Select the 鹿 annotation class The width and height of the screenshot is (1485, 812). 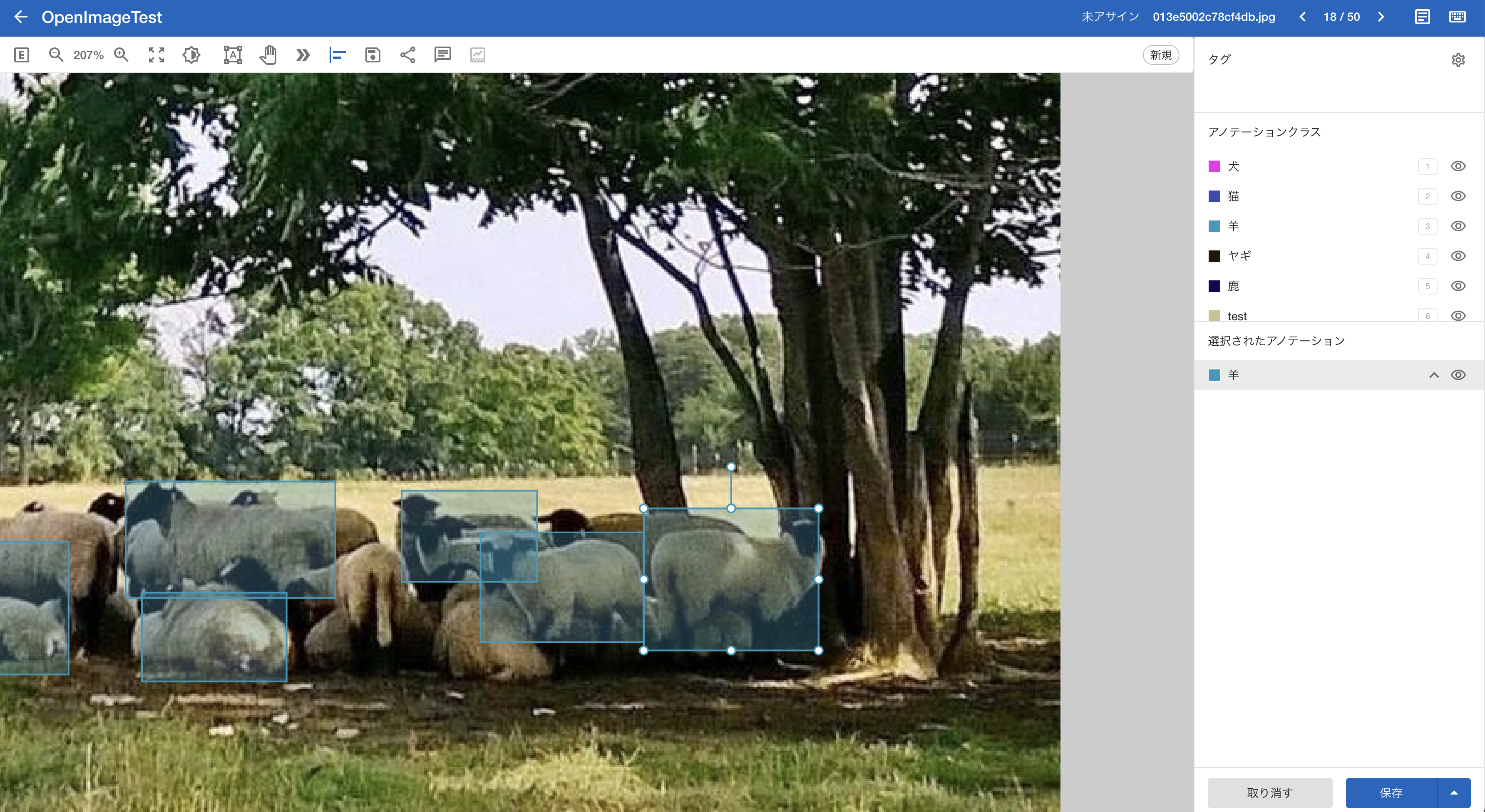1233,286
